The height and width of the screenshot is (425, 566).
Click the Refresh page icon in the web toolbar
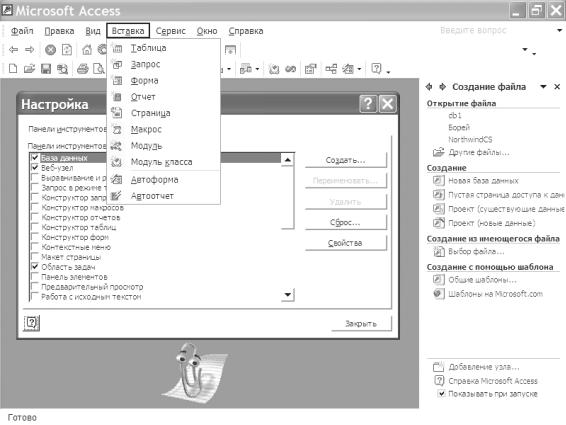[x=67, y=49]
